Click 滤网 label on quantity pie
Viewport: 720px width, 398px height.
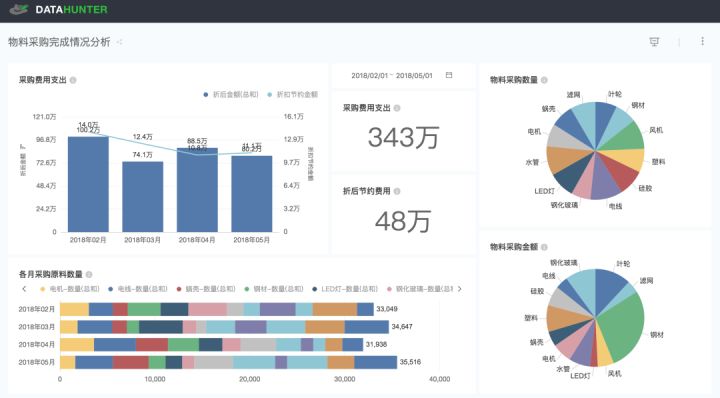tap(573, 95)
